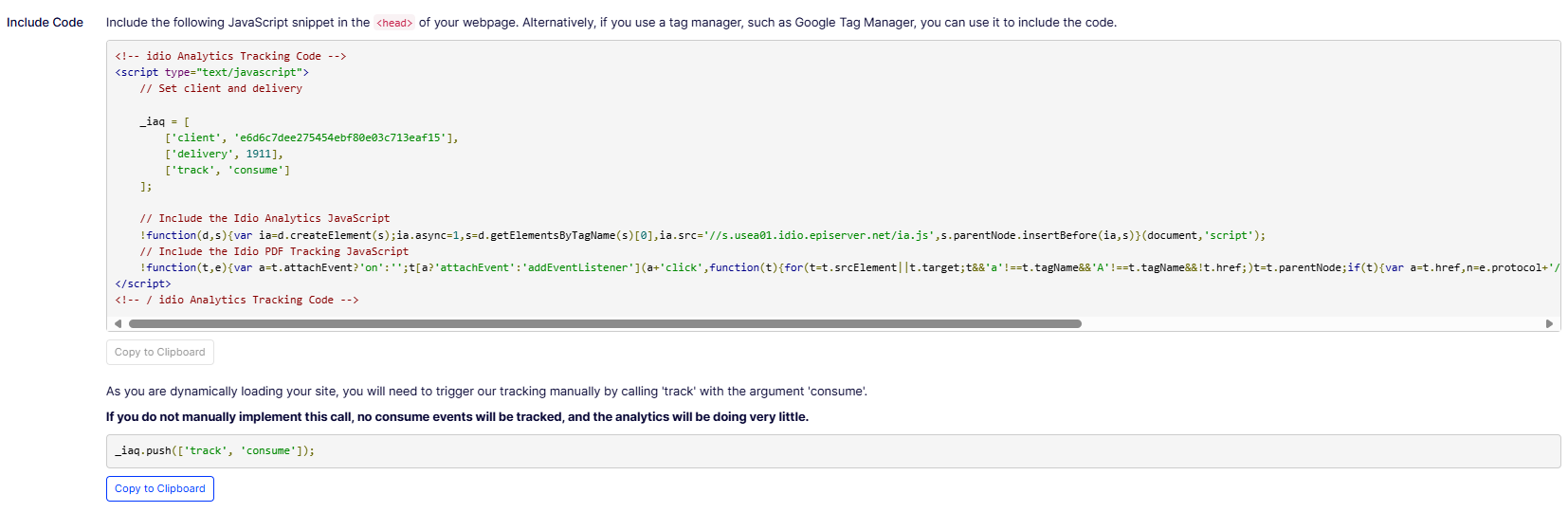Click the ['track', 'consume'] line in the snippet

click(228, 170)
